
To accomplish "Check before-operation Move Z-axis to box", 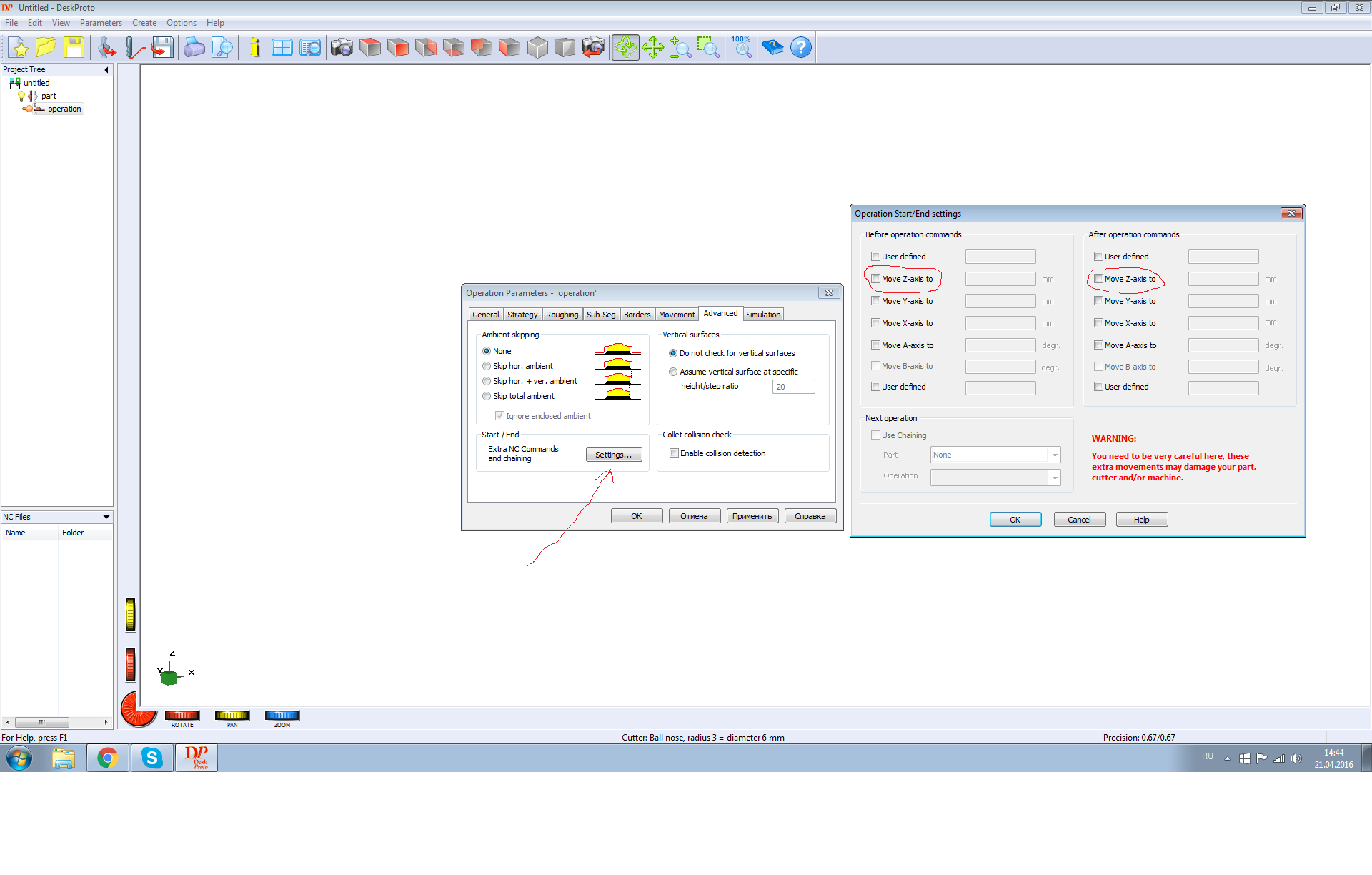I will (x=875, y=279).
